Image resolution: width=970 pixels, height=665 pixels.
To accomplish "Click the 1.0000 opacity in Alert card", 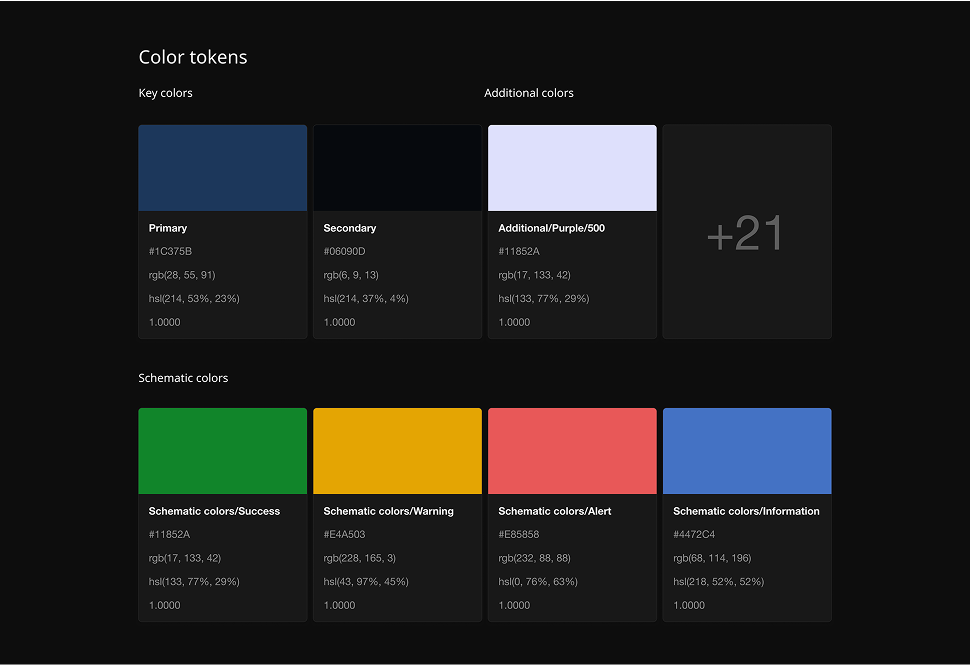I will 514,606.
